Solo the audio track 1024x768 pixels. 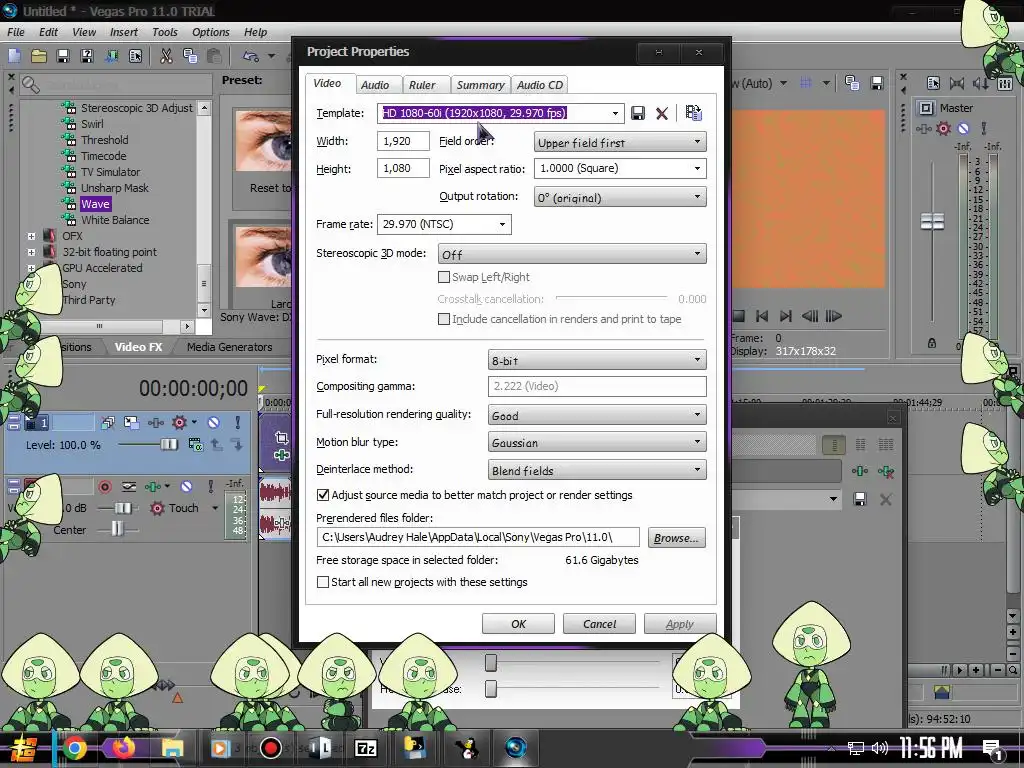coord(210,487)
